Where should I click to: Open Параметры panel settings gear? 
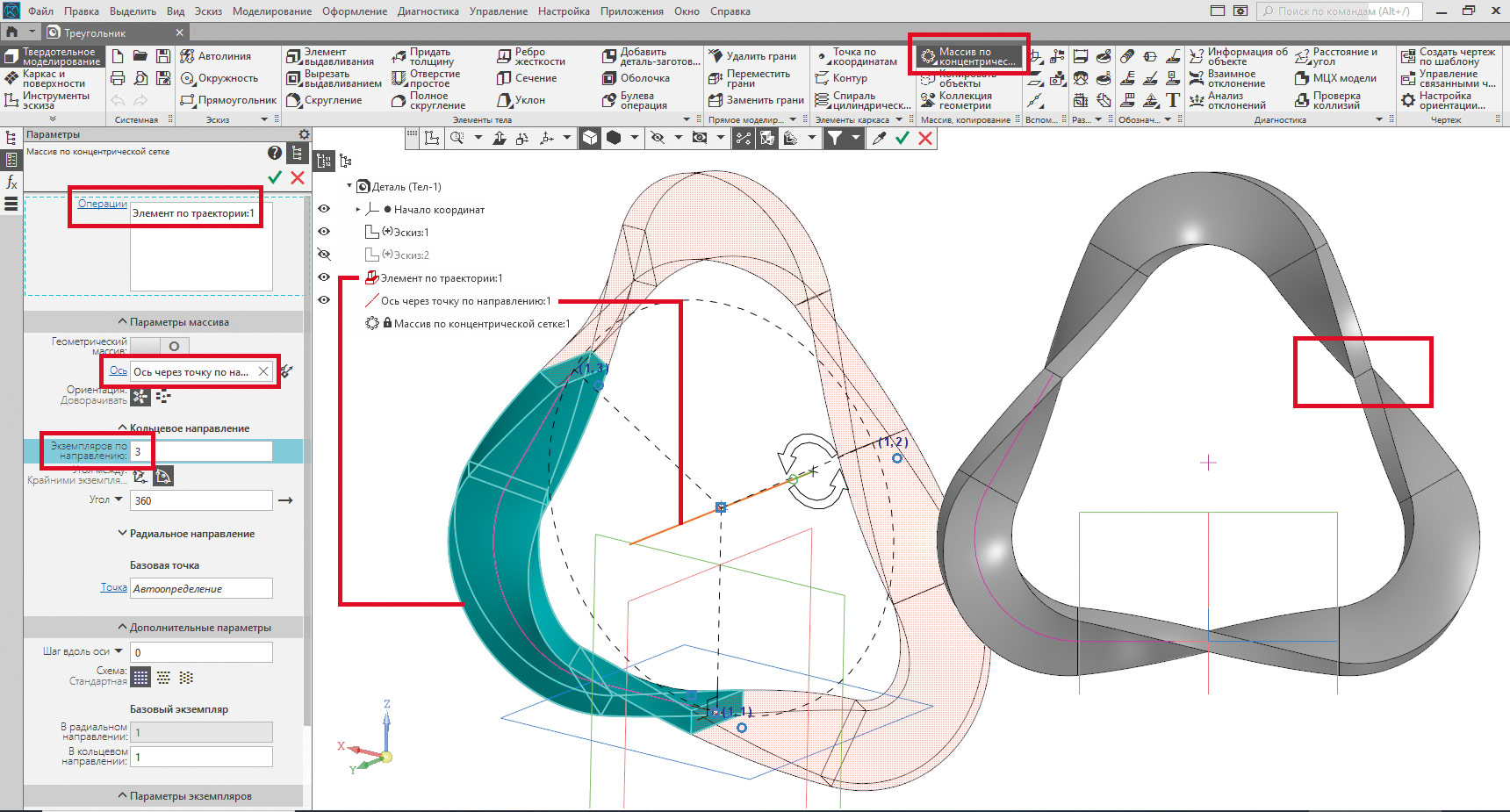[x=304, y=134]
